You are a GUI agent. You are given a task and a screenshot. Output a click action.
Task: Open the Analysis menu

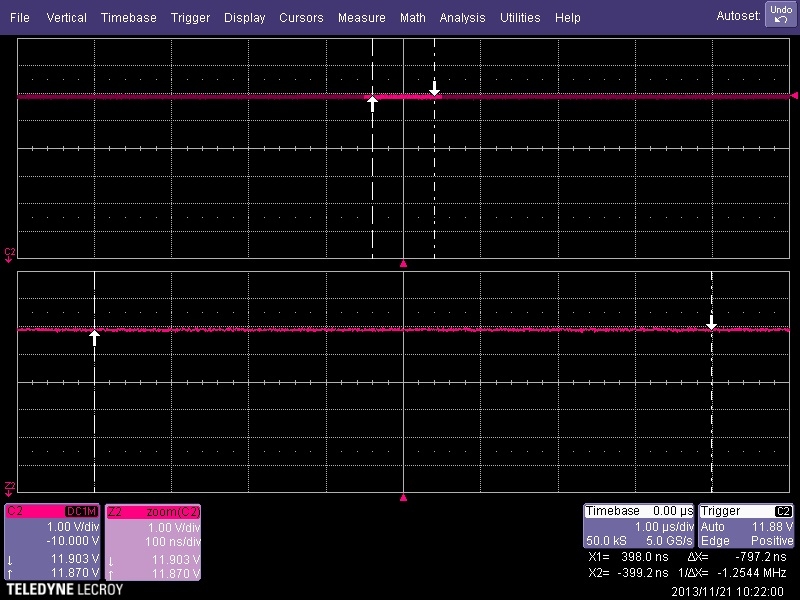tap(462, 17)
